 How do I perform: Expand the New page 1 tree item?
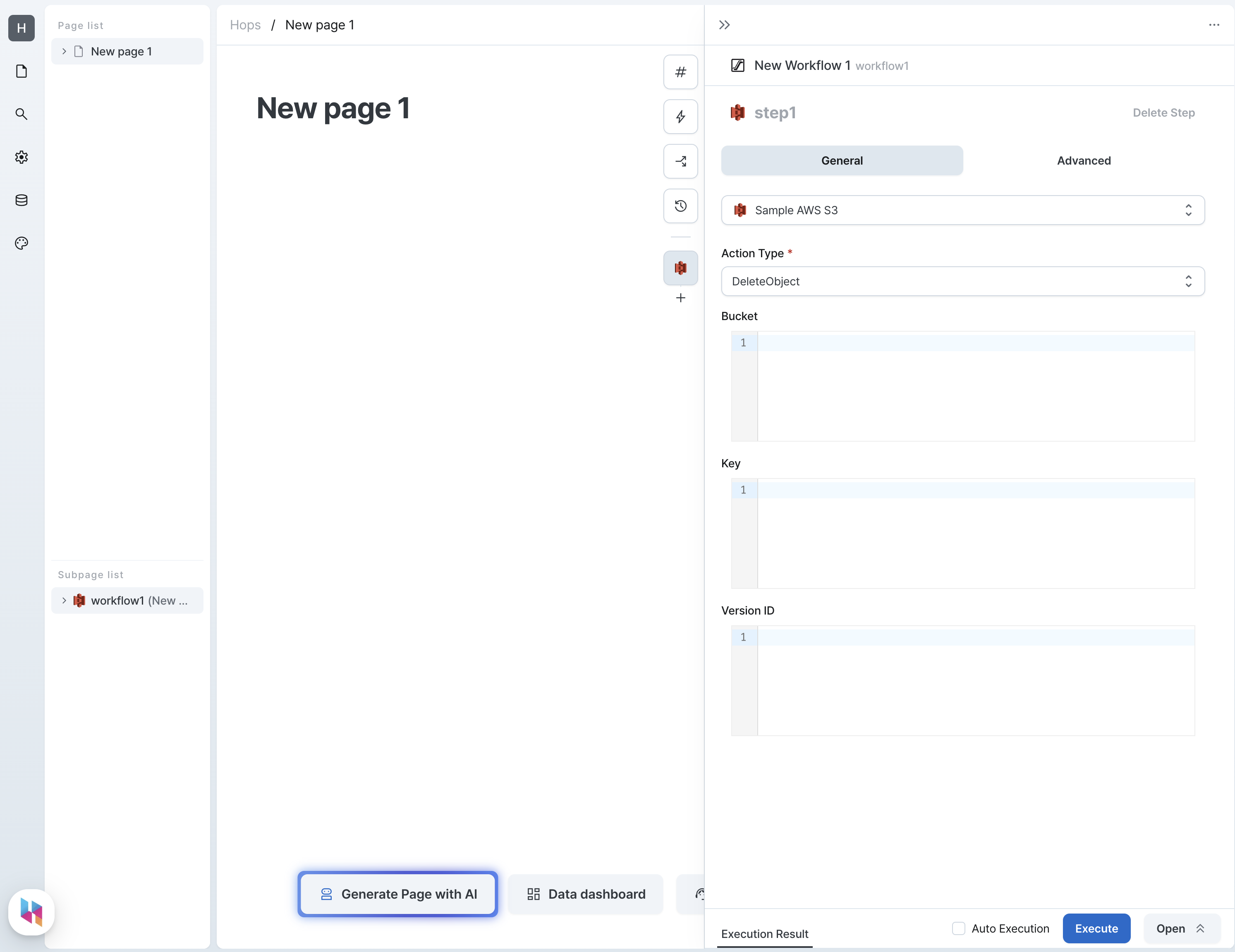coord(63,51)
